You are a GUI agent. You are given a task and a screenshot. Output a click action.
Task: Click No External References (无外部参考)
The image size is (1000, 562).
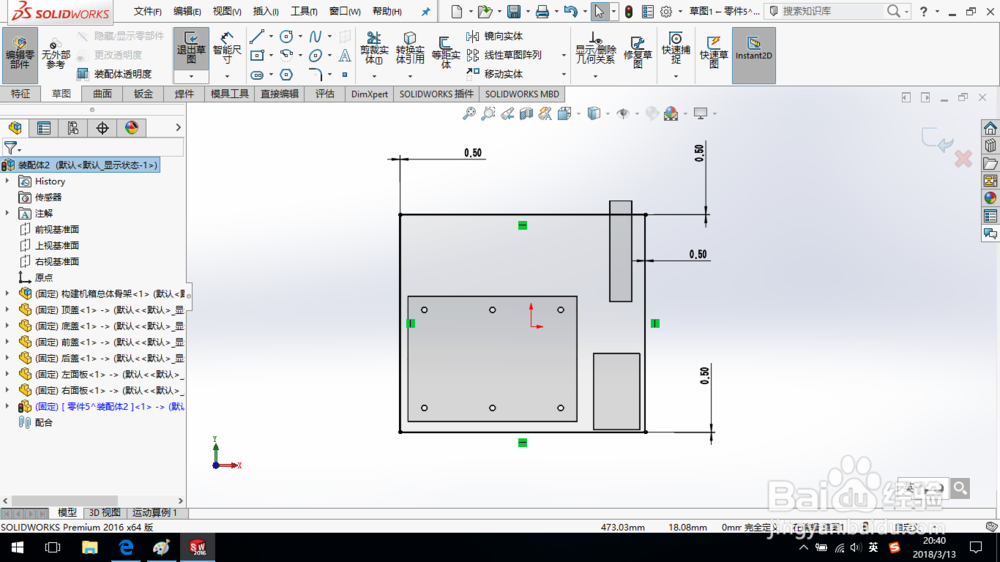click(55, 55)
